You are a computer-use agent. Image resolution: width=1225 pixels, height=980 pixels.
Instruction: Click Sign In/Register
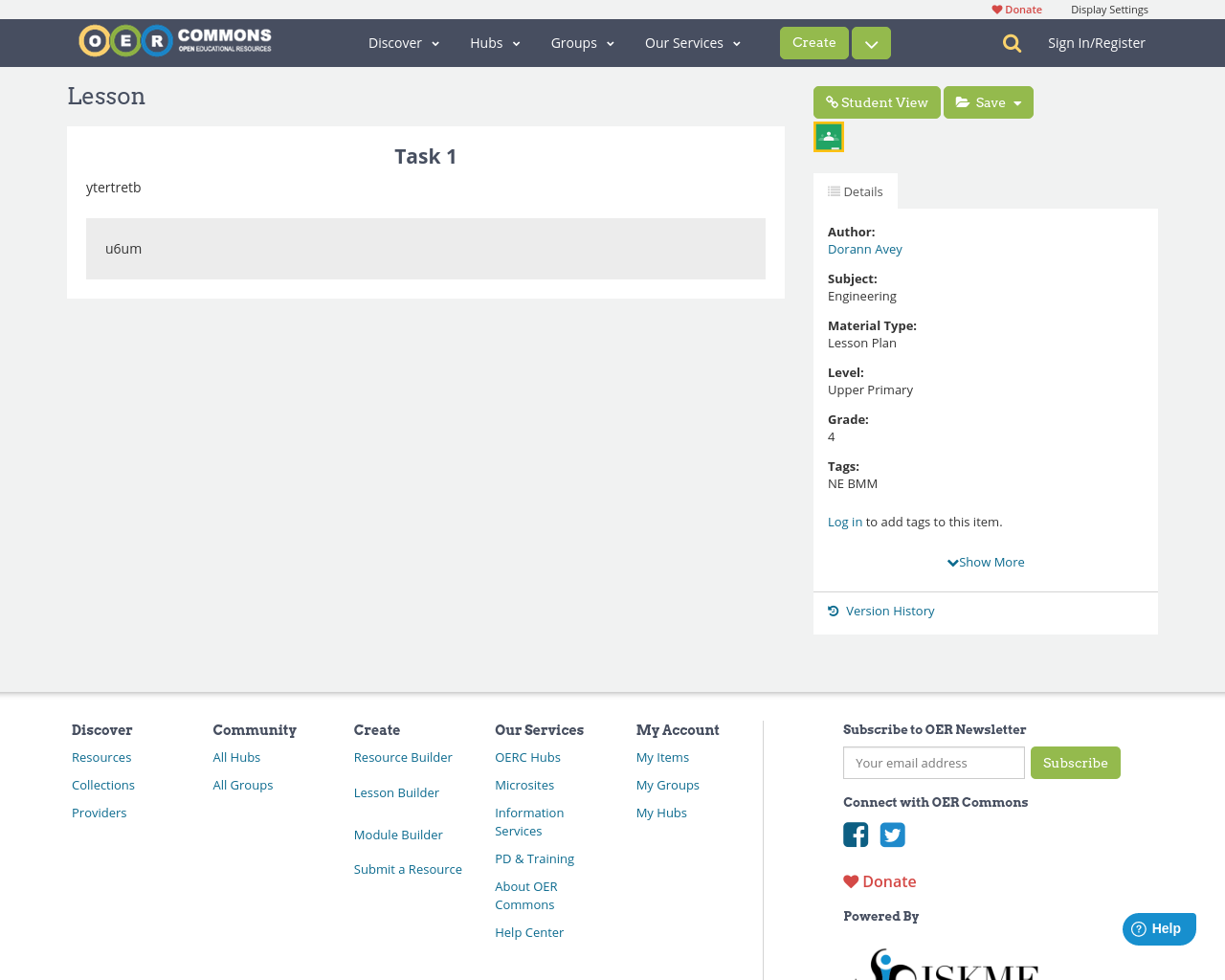[x=1096, y=42]
